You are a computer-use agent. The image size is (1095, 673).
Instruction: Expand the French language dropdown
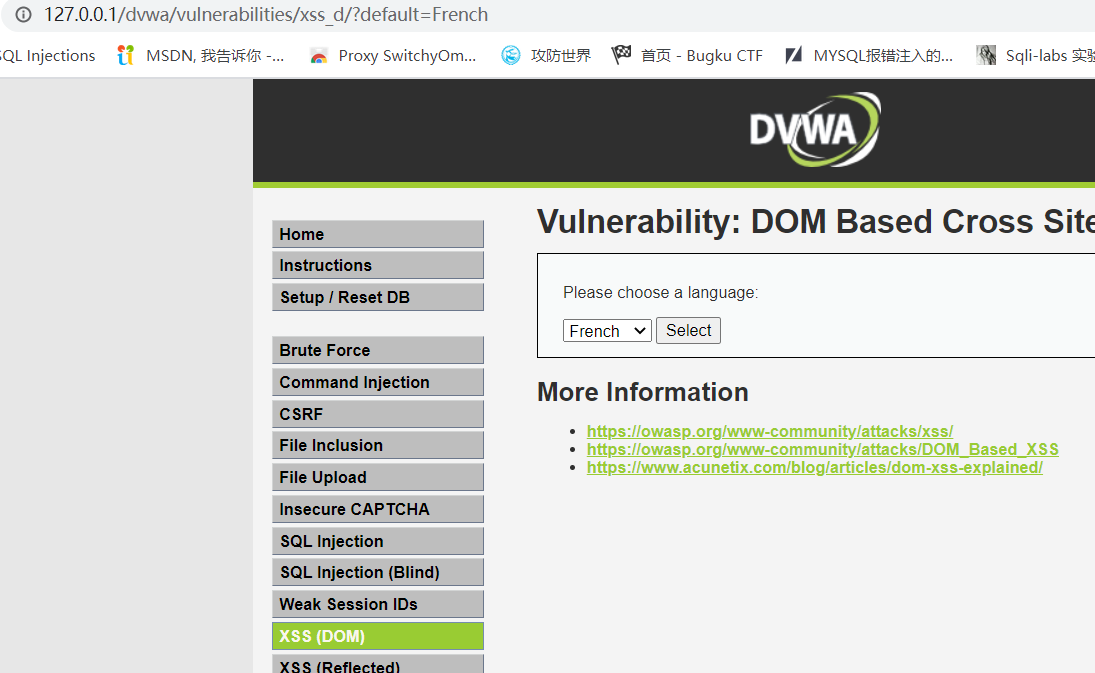click(607, 331)
